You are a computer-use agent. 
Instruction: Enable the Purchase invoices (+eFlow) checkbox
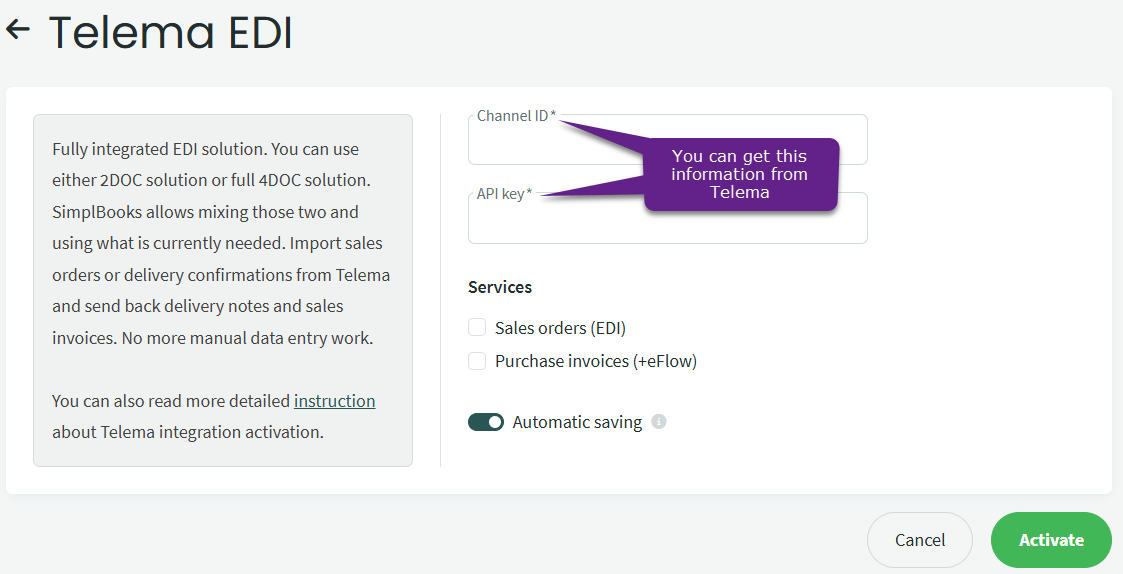coord(478,361)
